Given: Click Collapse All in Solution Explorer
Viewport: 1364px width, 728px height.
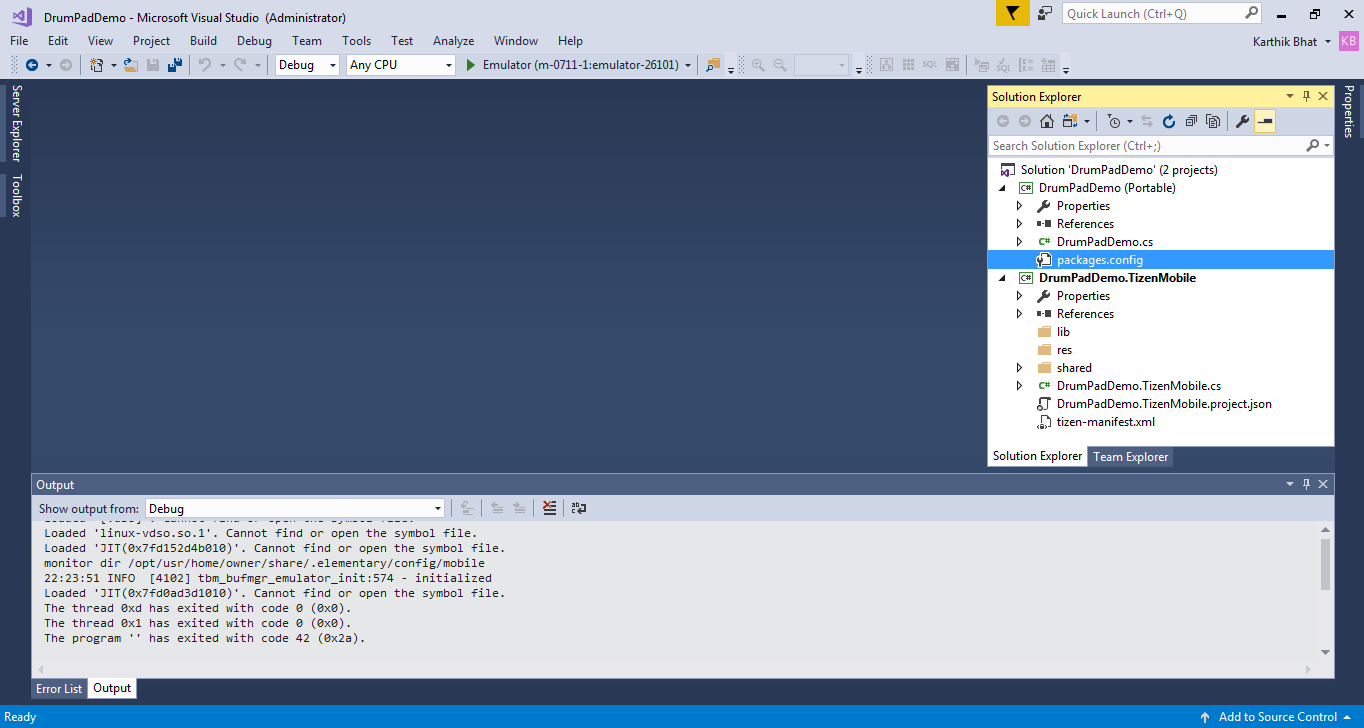Looking at the screenshot, I should (x=1191, y=121).
